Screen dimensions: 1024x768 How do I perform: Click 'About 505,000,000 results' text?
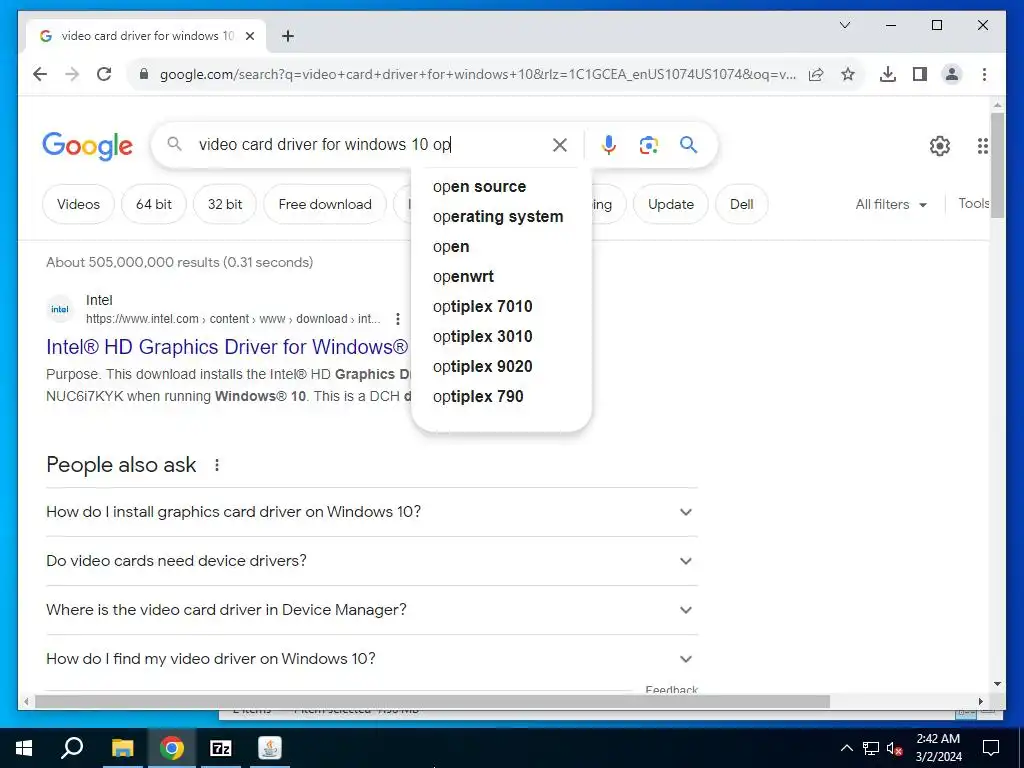(x=179, y=263)
